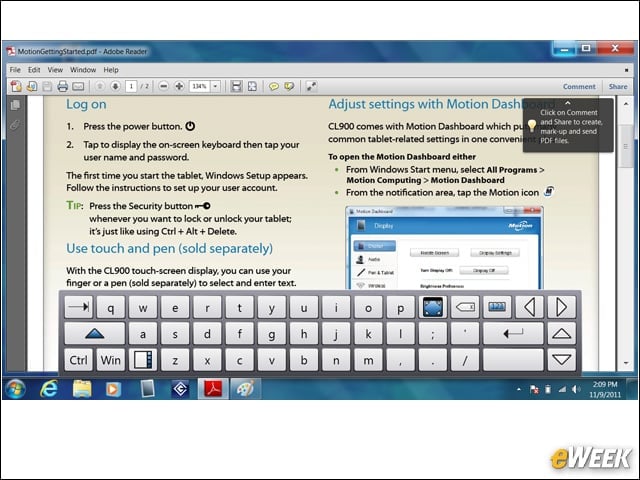Tap the slash key on on-screen keyboard
The image size is (640, 480).
tap(465, 360)
